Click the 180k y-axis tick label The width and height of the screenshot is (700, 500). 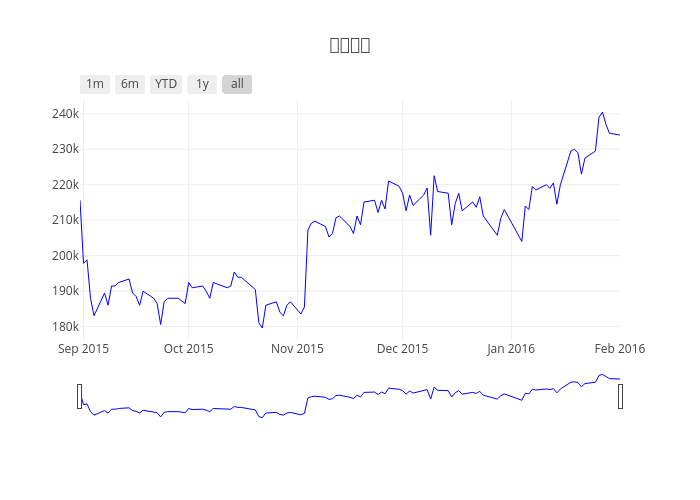coord(64,326)
